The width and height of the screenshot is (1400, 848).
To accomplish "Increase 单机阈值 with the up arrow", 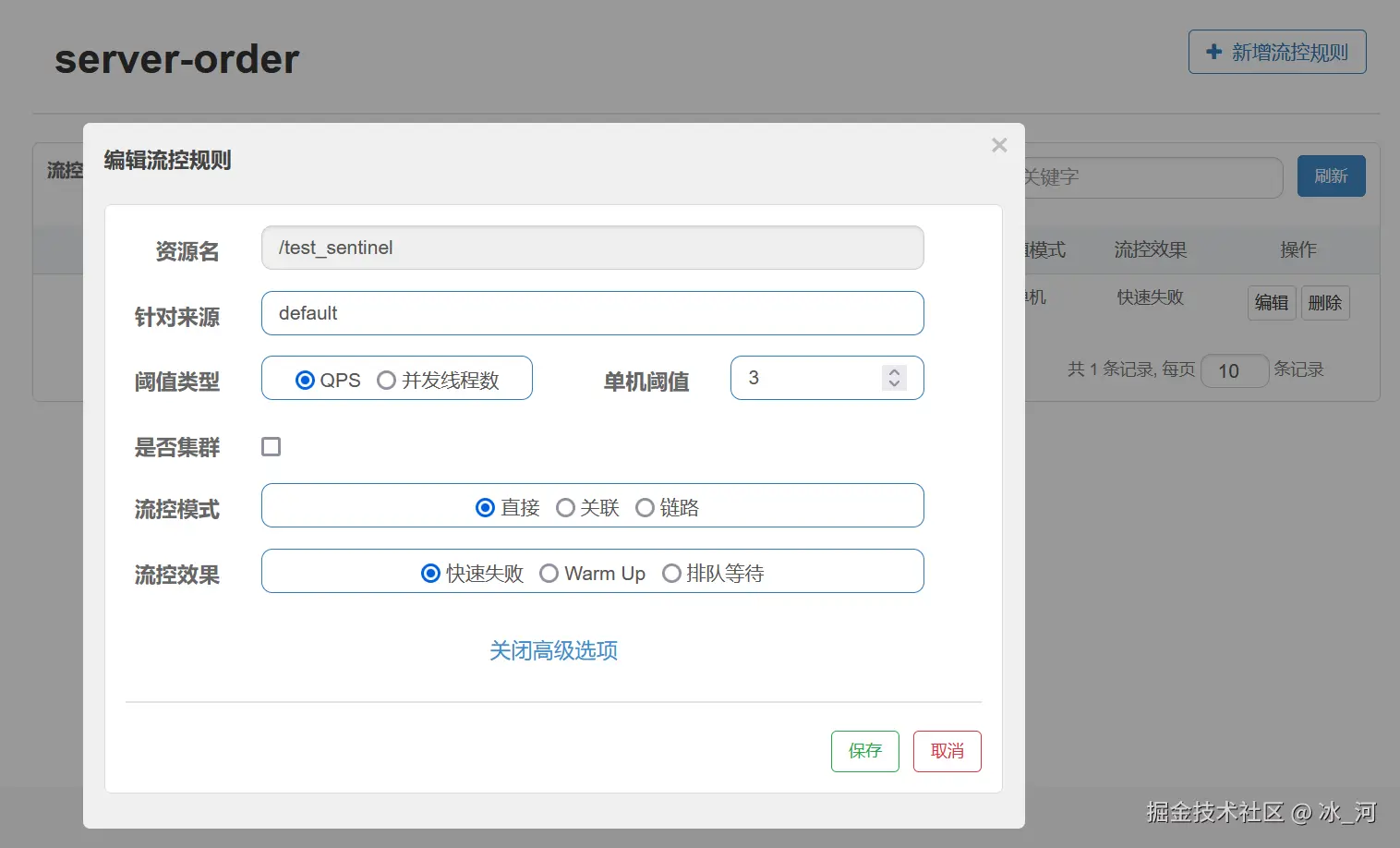I will (x=894, y=372).
